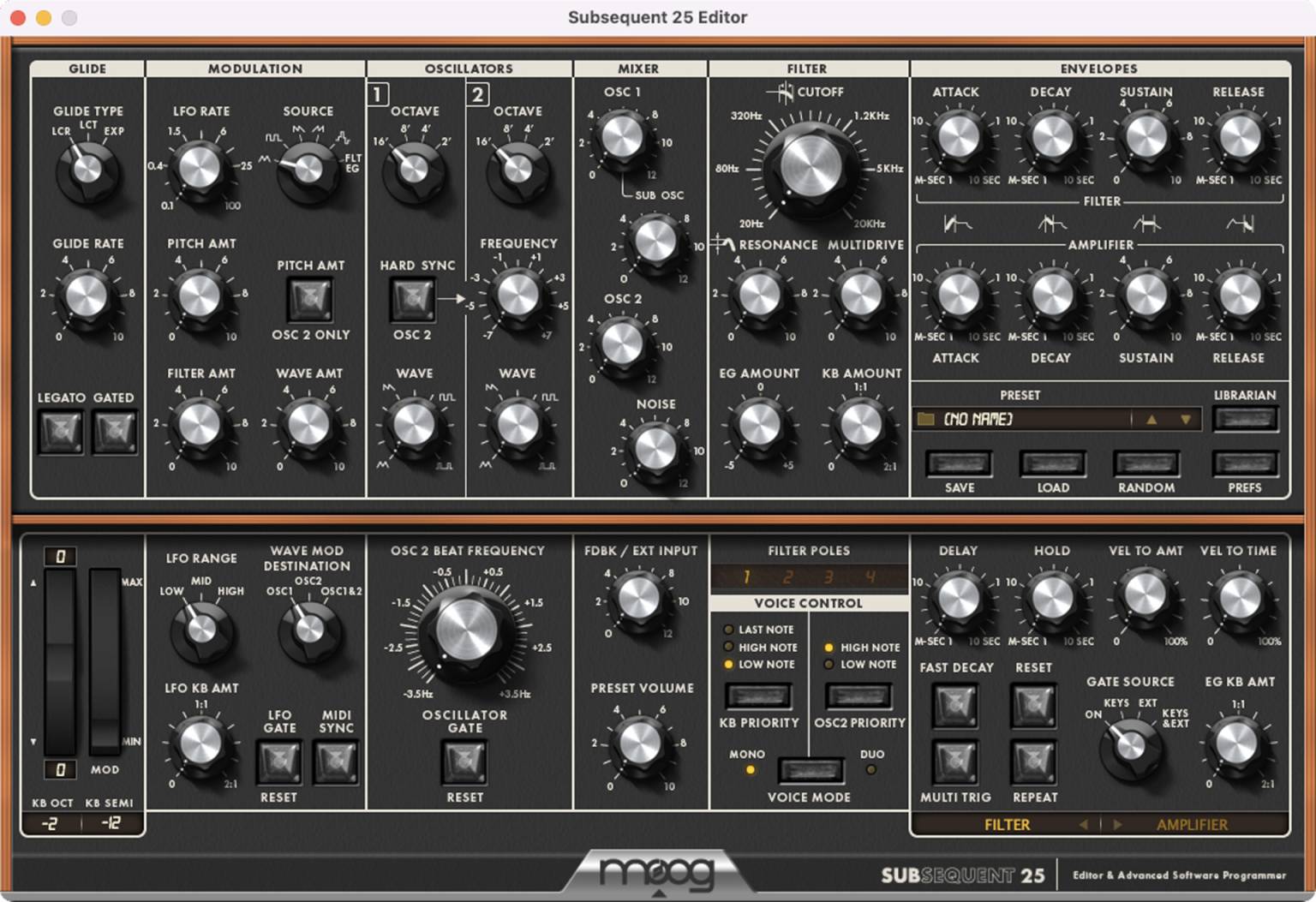Viewport: 1316px width, 902px height.
Task: Activate the REPEAT envelope button
Action: point(1033,762)
